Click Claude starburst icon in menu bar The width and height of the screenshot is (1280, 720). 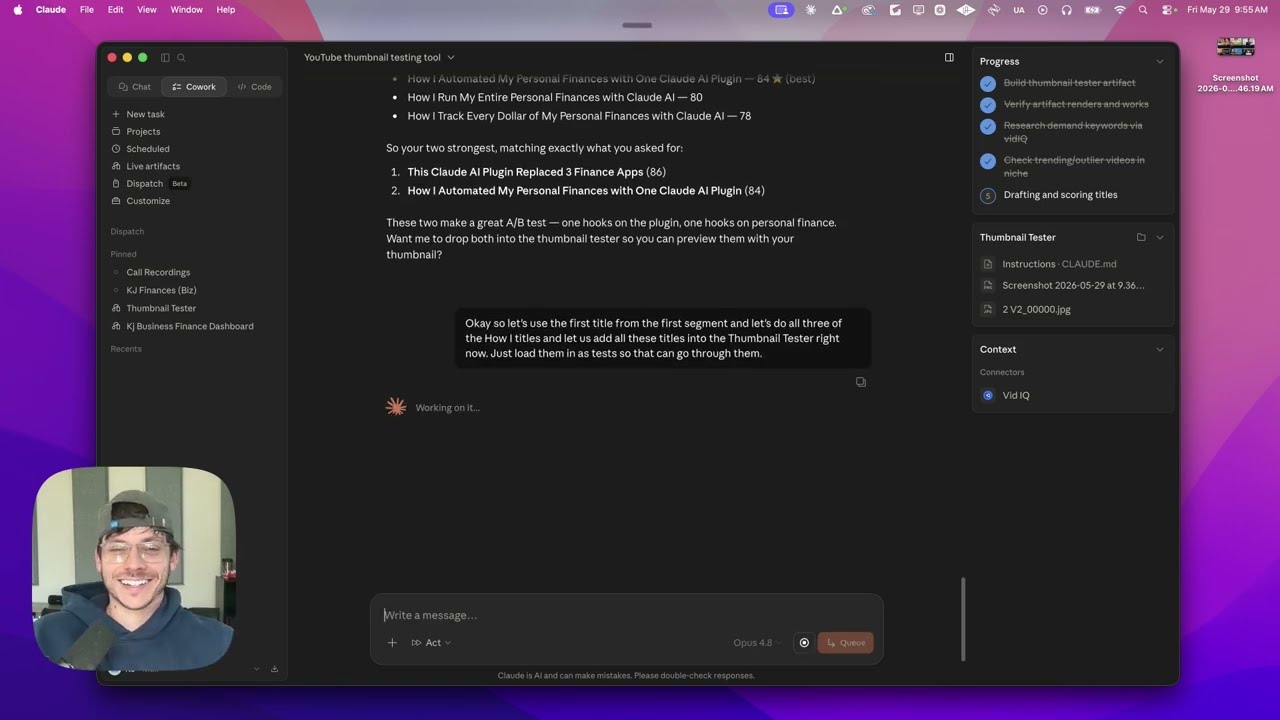pyautogui.click(x=811, y=10)
